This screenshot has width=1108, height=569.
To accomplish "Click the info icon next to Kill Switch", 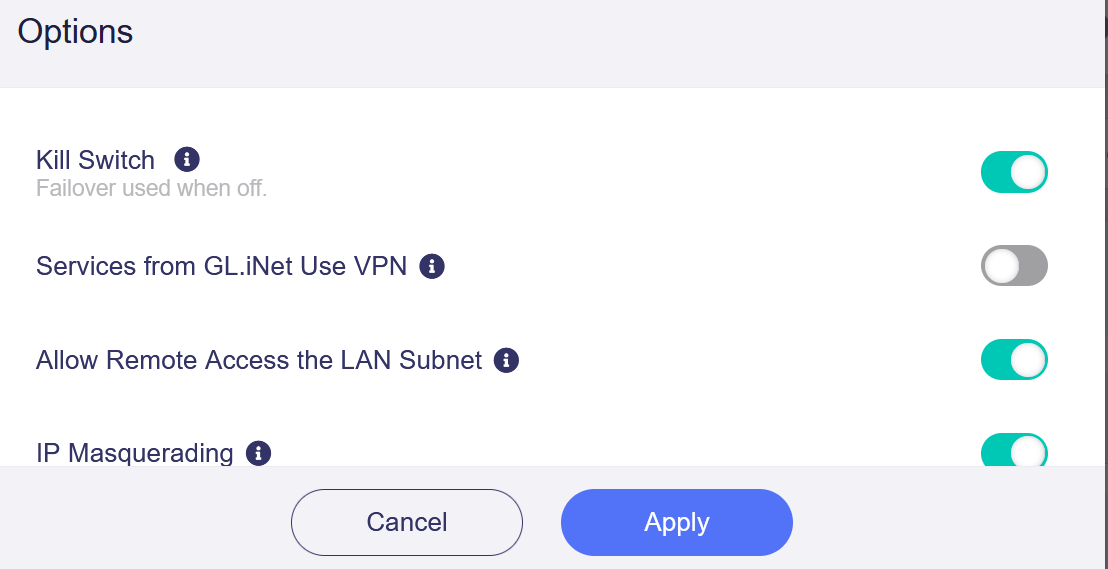I will click(x=187, y=159).
